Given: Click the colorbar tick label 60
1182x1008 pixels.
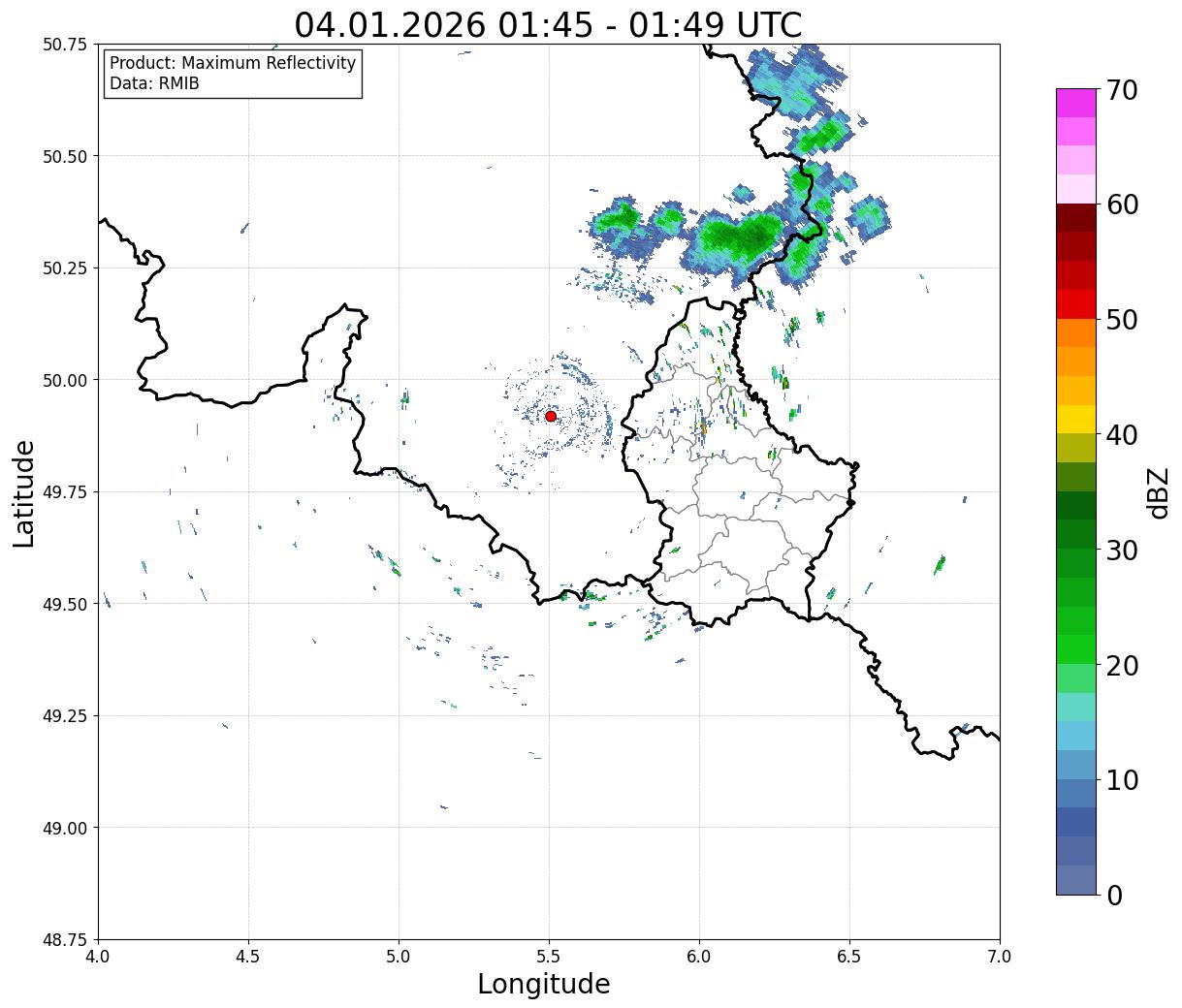Looking at the screenshot, I should coord(1121,205).
